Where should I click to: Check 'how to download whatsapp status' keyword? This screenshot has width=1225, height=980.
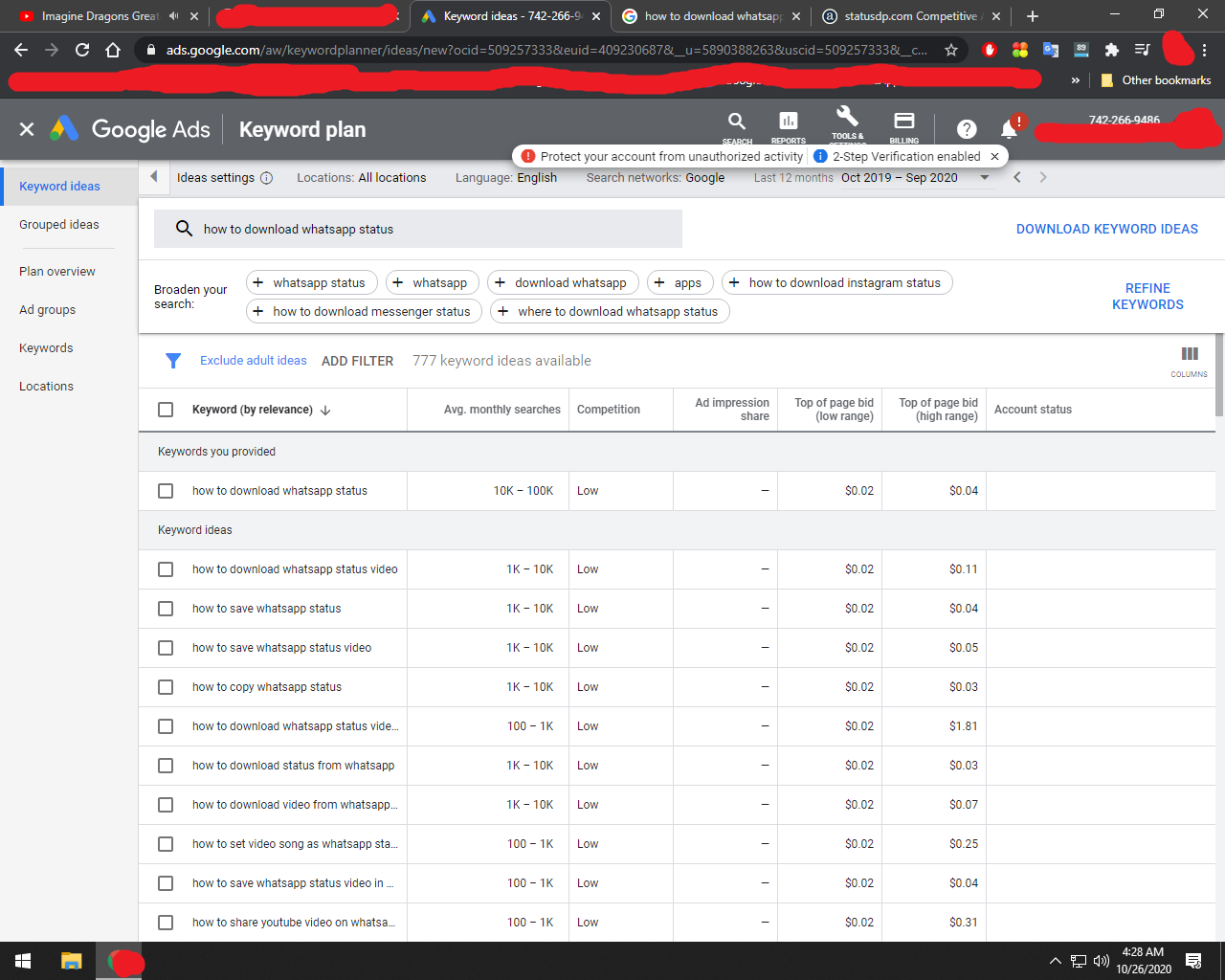click(x=166, y=491)
